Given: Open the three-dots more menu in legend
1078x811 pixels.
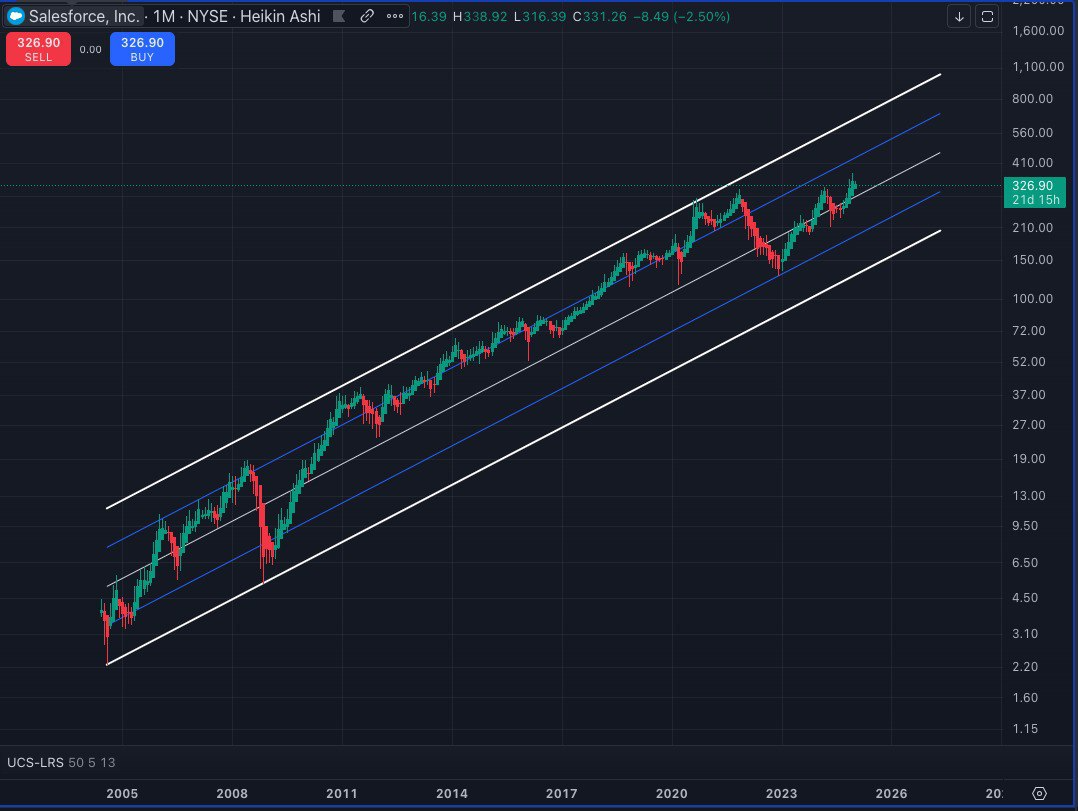Looking at the screenshot, I should coord(394,16).
